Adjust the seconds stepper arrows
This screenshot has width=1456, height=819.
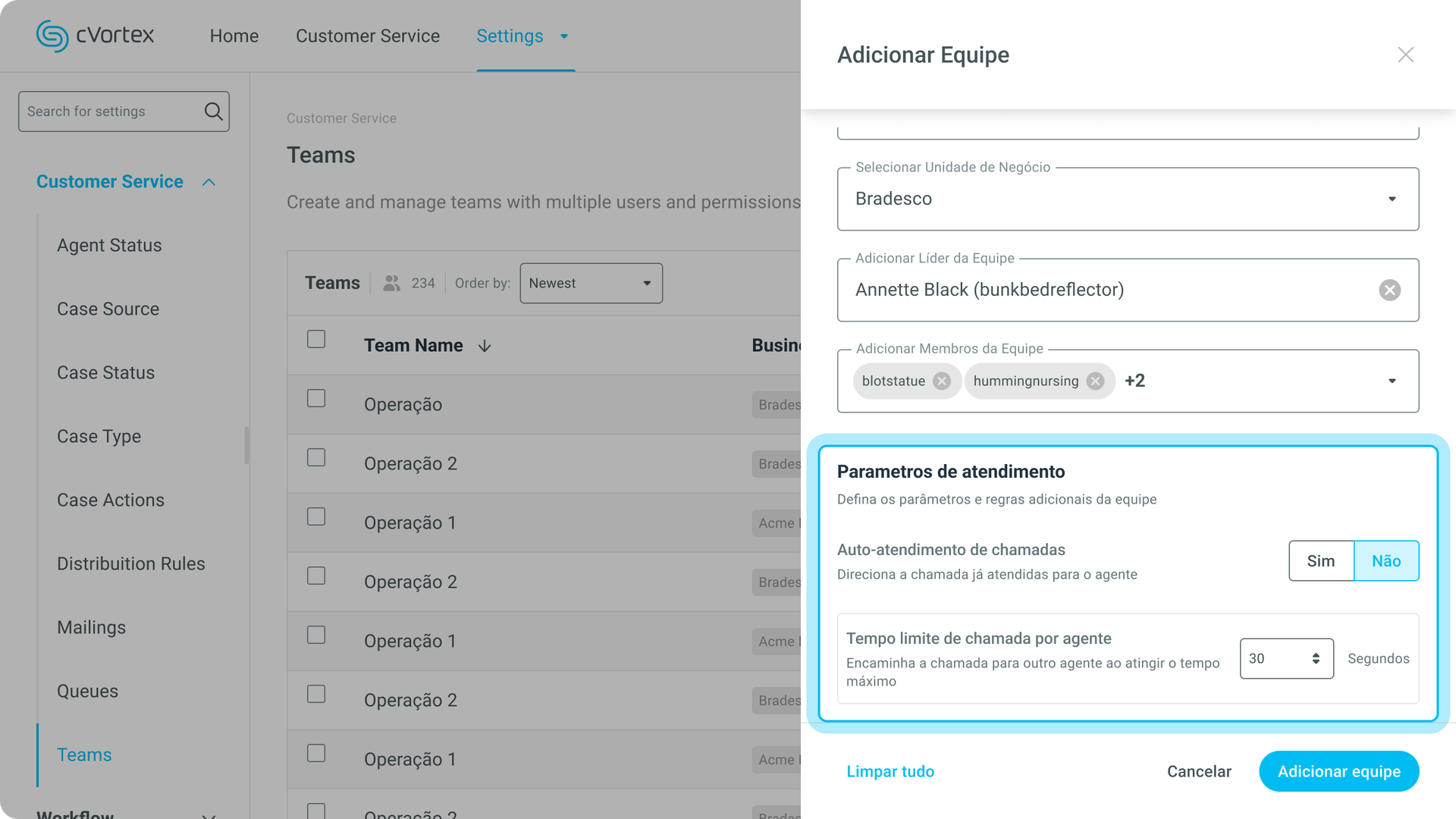point(1316,658)
